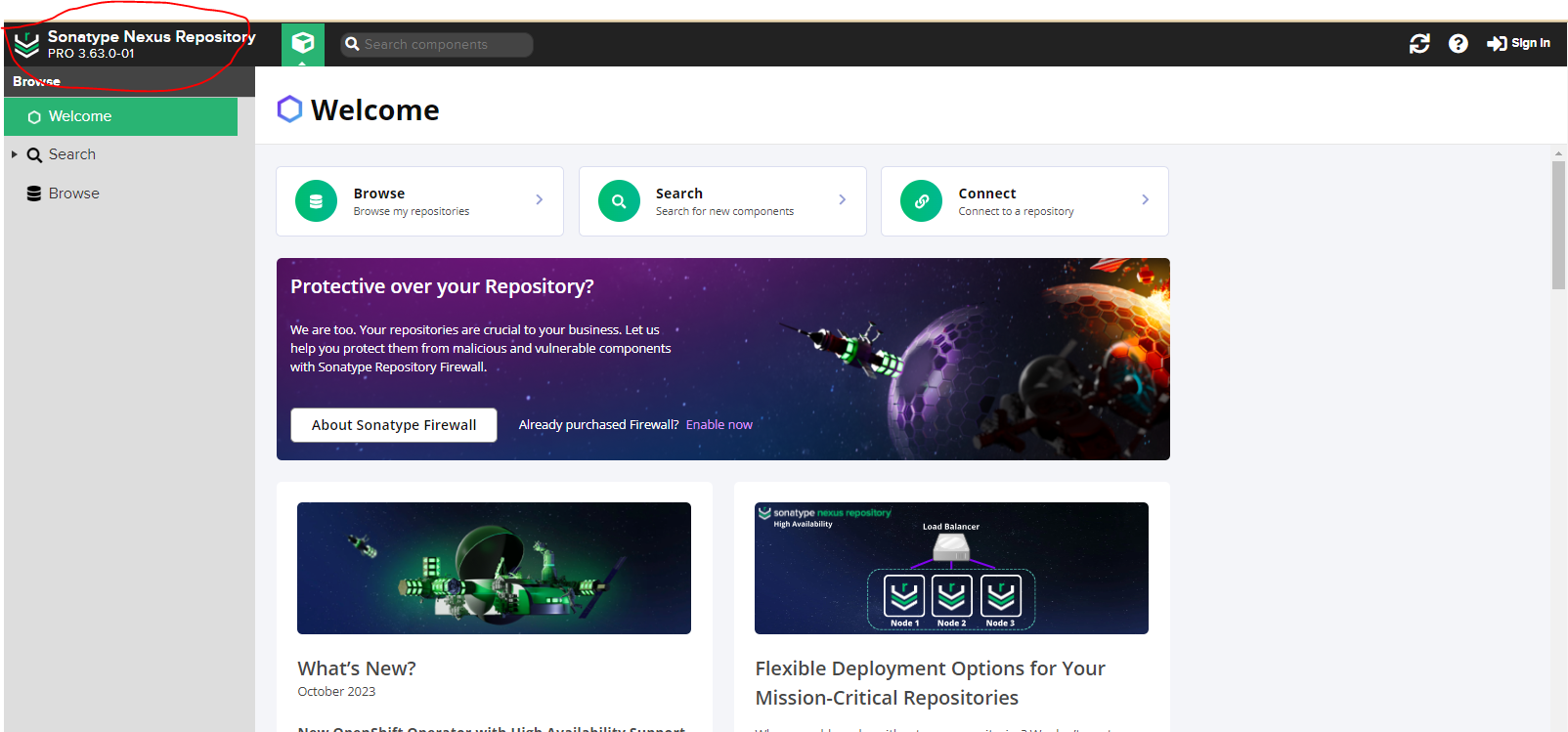This screenshot has height=732, width=1568.
Task: Click the green link icon on Connect card
Action: [921, 201]
